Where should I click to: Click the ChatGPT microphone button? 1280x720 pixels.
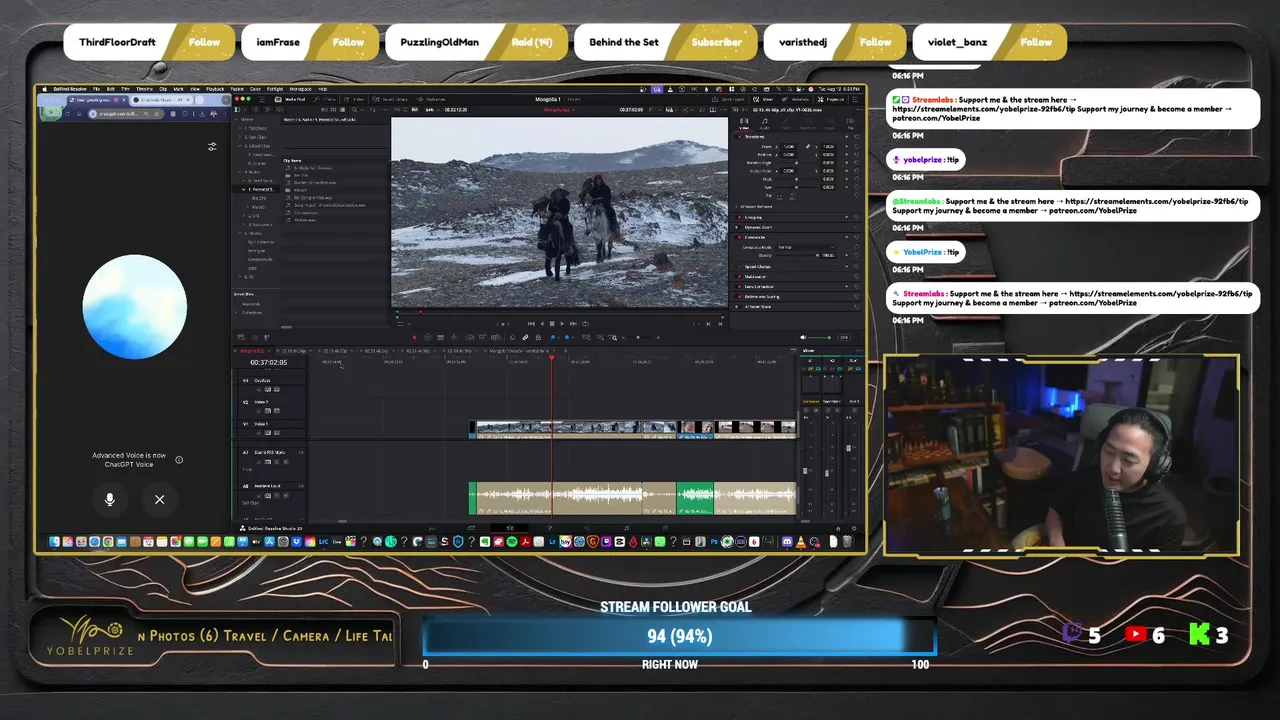110,499
